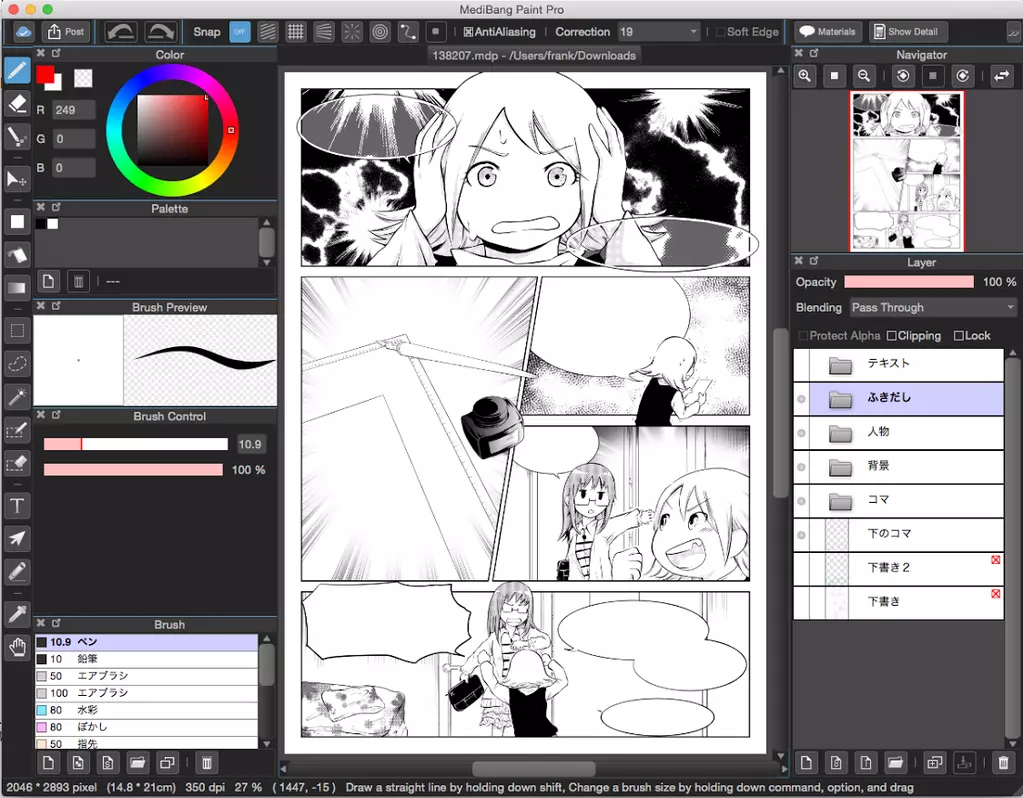
Task: Hide the 人物 folder layer visibility
Action: pyautogui.click(x=801, y=433)
